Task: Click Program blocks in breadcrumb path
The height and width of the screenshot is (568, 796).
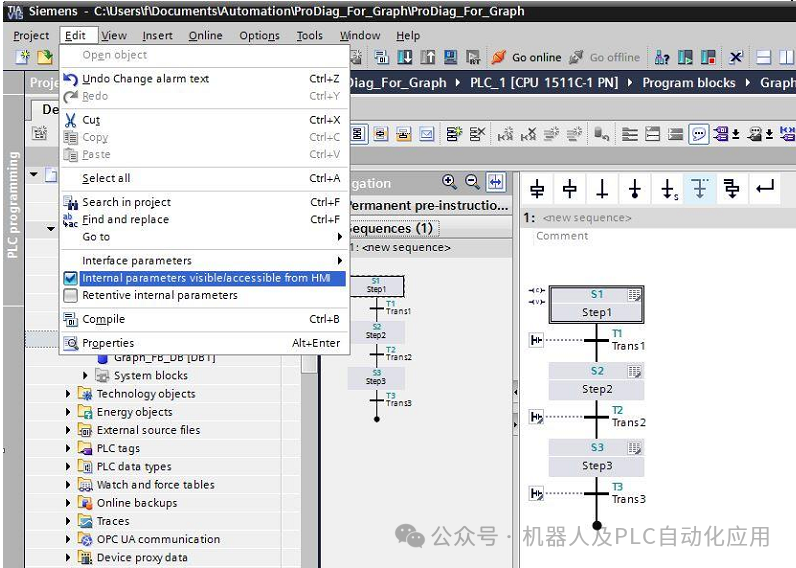Action: coord(689,83)
